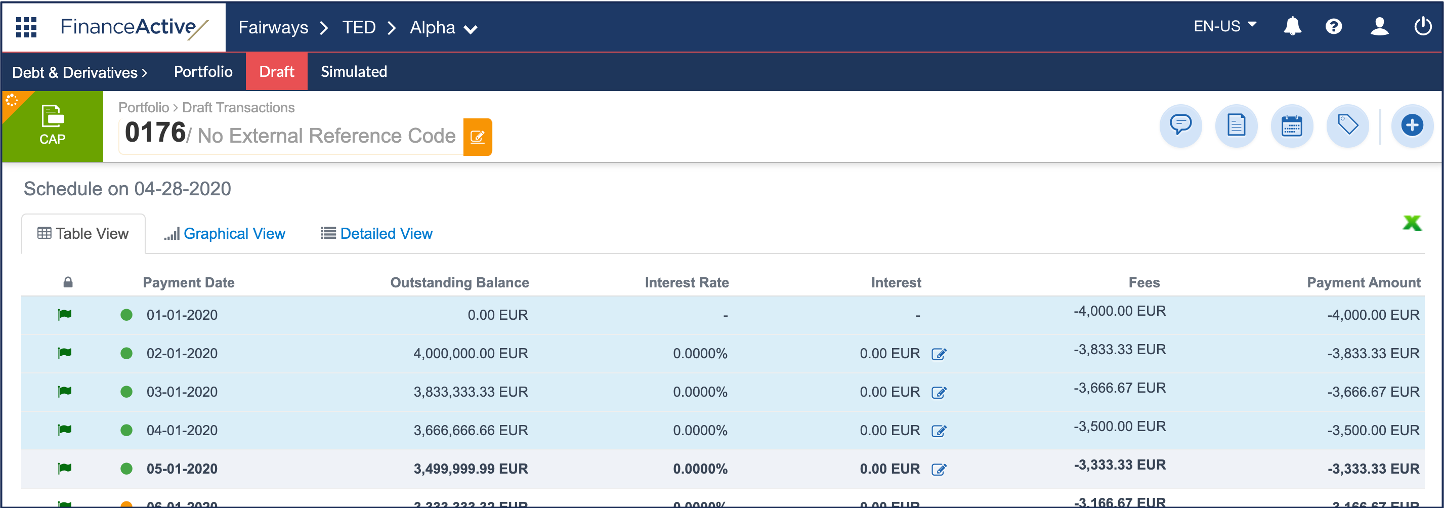1444x508 pixels.
Task: Select the 3,833,333.33 EUR balance cell
Action: tap(470, 392)
